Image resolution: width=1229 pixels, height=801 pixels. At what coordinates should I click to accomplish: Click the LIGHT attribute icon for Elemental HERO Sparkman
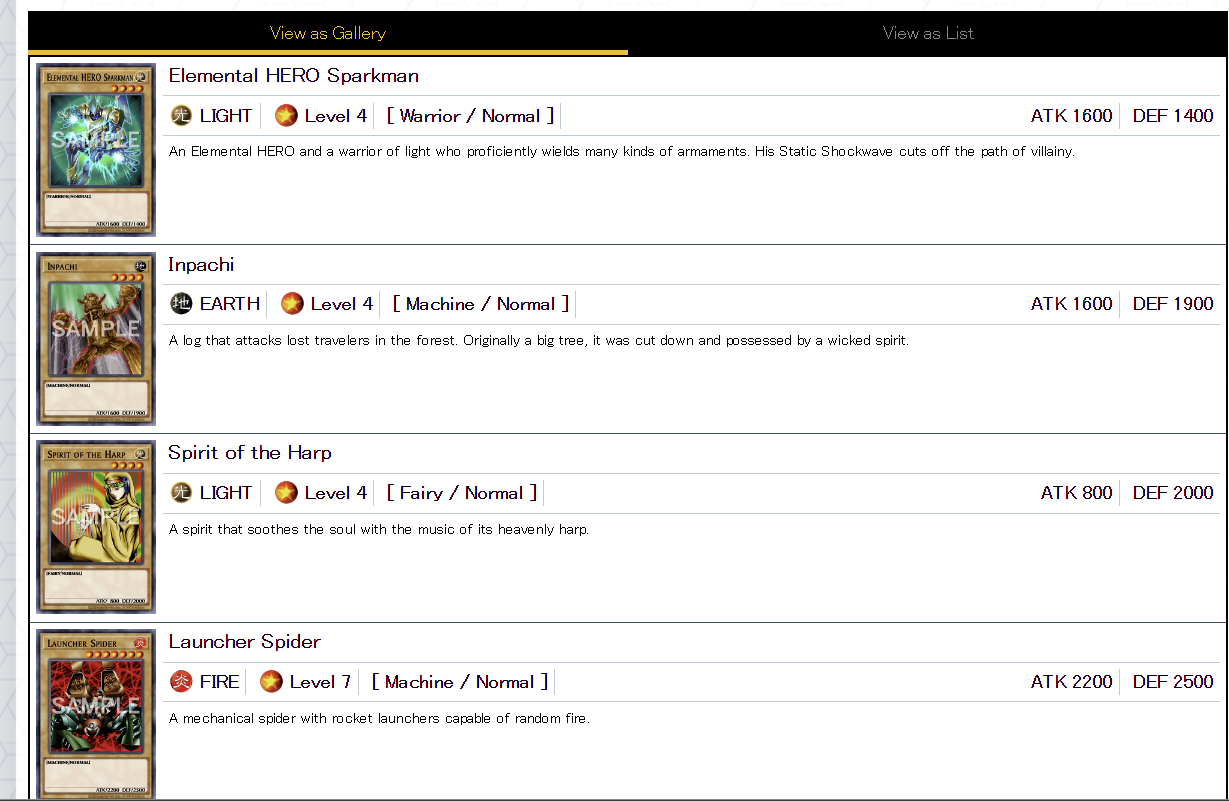181,116
